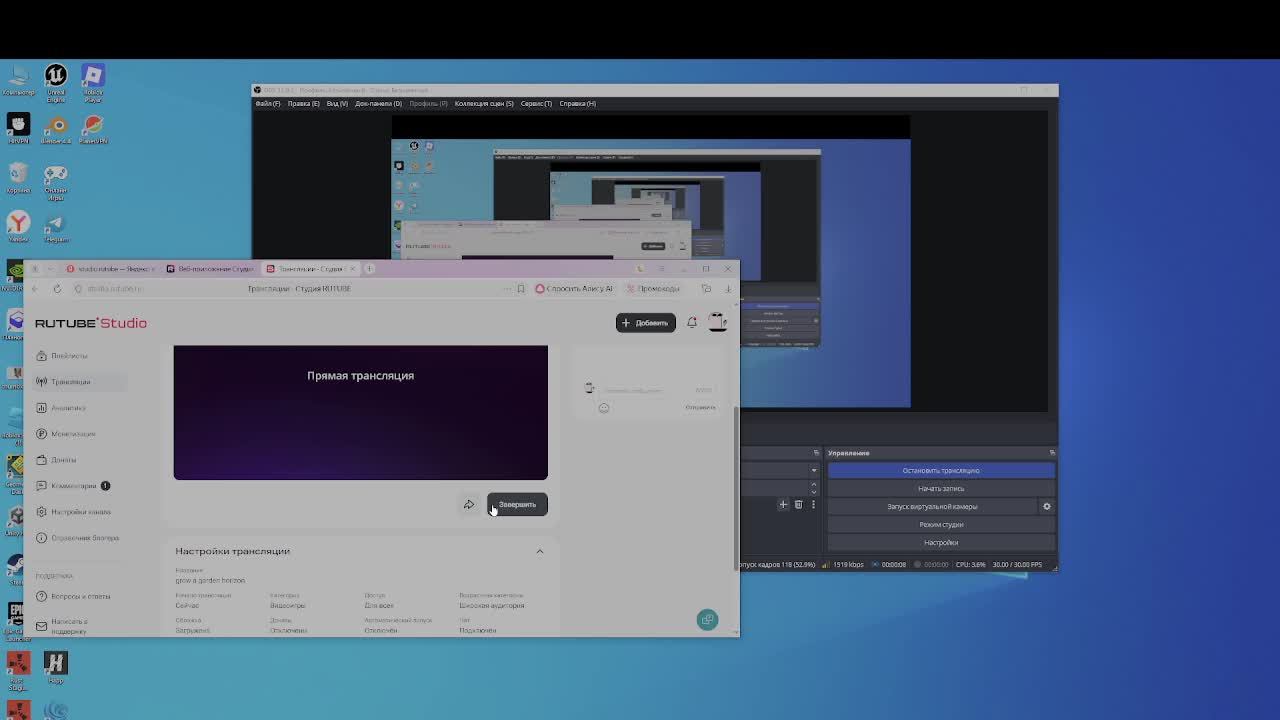Open the Monetization ruble icon in sidebar
This screenshot has height=720, width=1280.
point(41,434)
